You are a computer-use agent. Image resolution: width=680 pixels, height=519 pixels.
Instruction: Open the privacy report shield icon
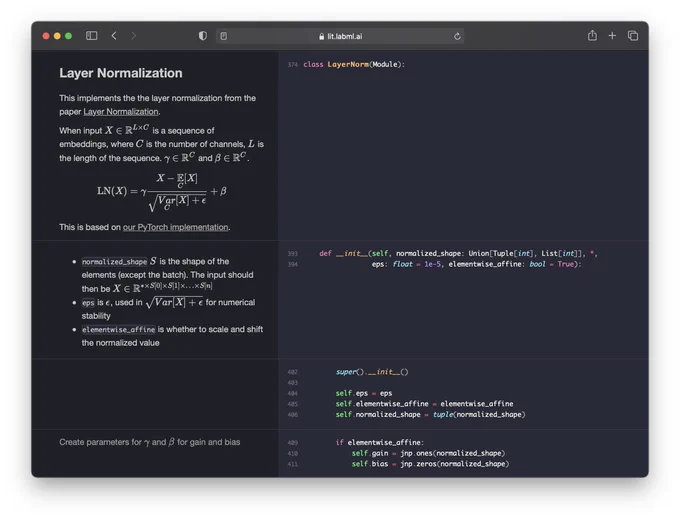coord(203,36)
